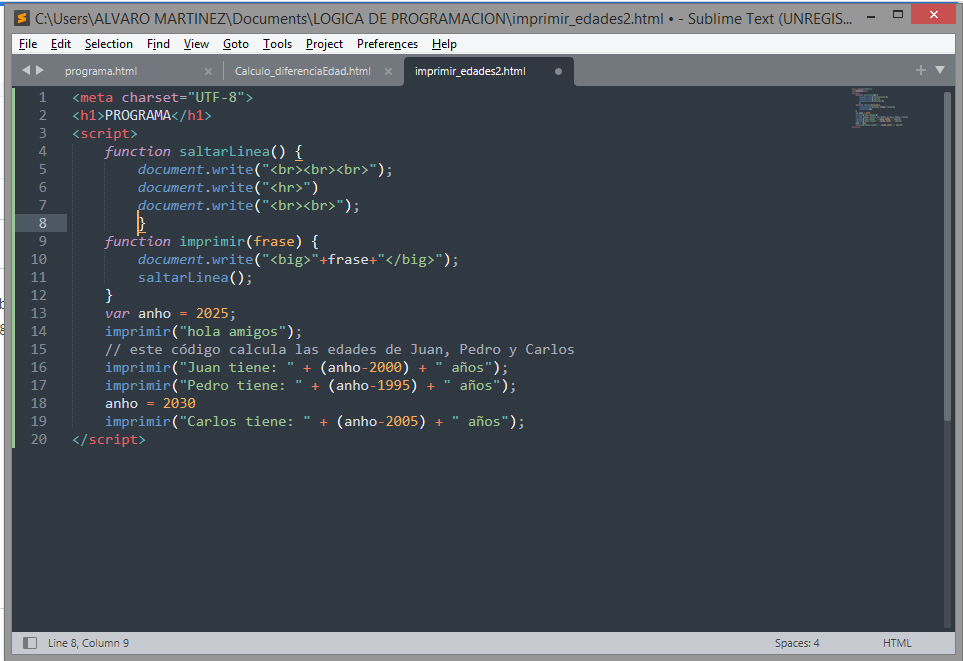Open the Goto menu
Screen dimensions: 963x661
tap(235, 44)
